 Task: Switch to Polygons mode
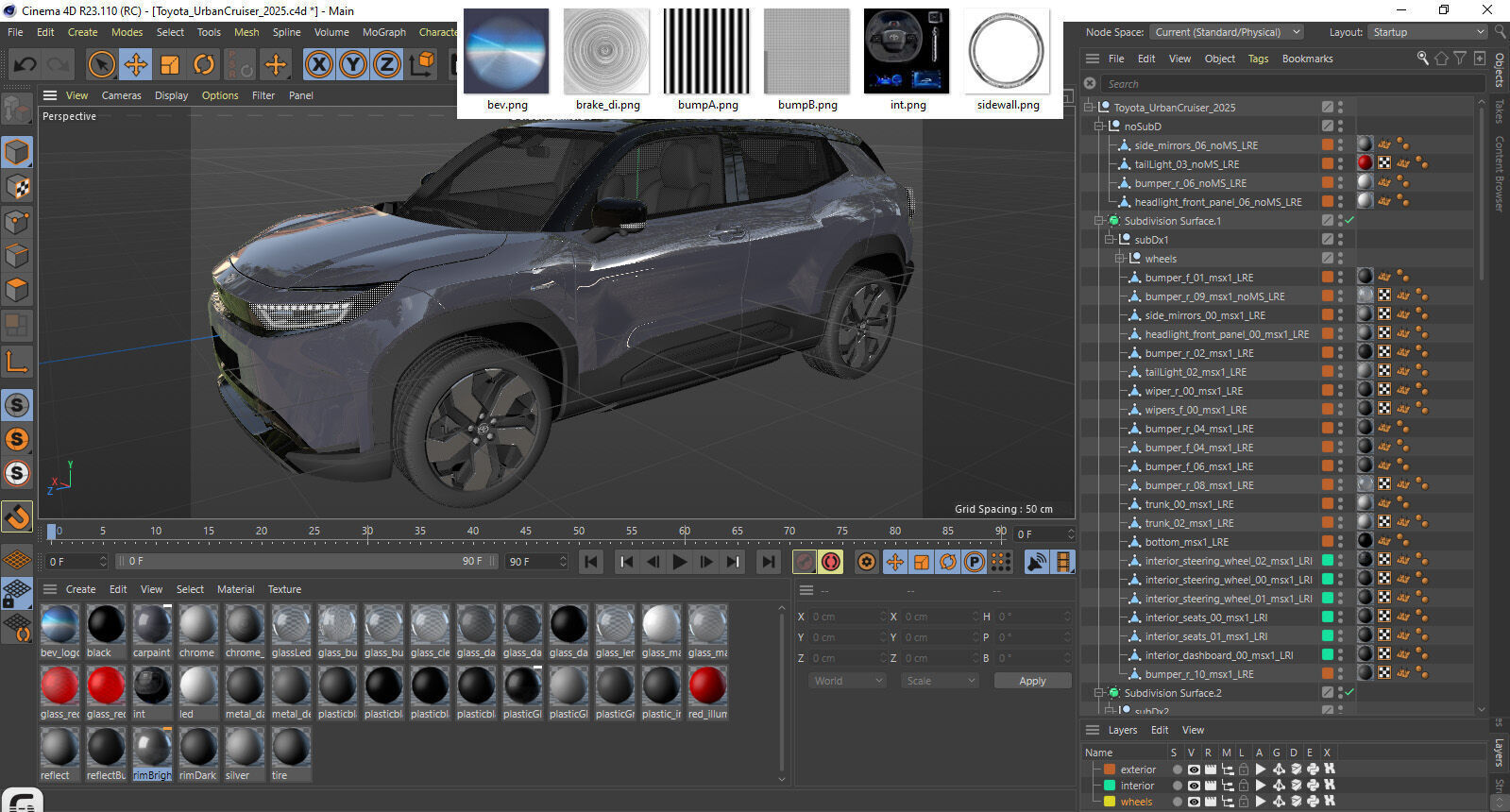point(17,290)
